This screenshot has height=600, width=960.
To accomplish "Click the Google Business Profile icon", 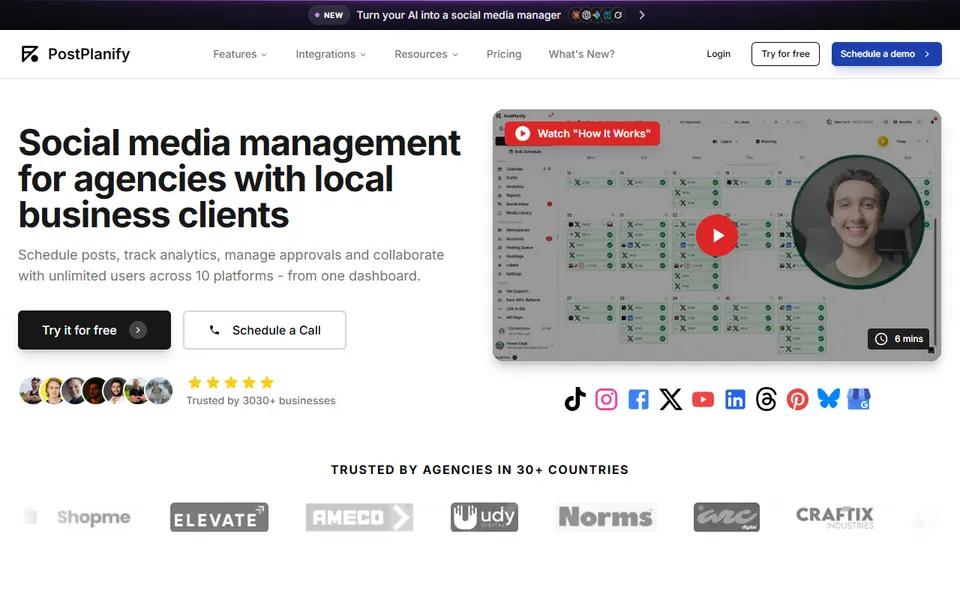I will pyautogui.click(x=859, y=399).
